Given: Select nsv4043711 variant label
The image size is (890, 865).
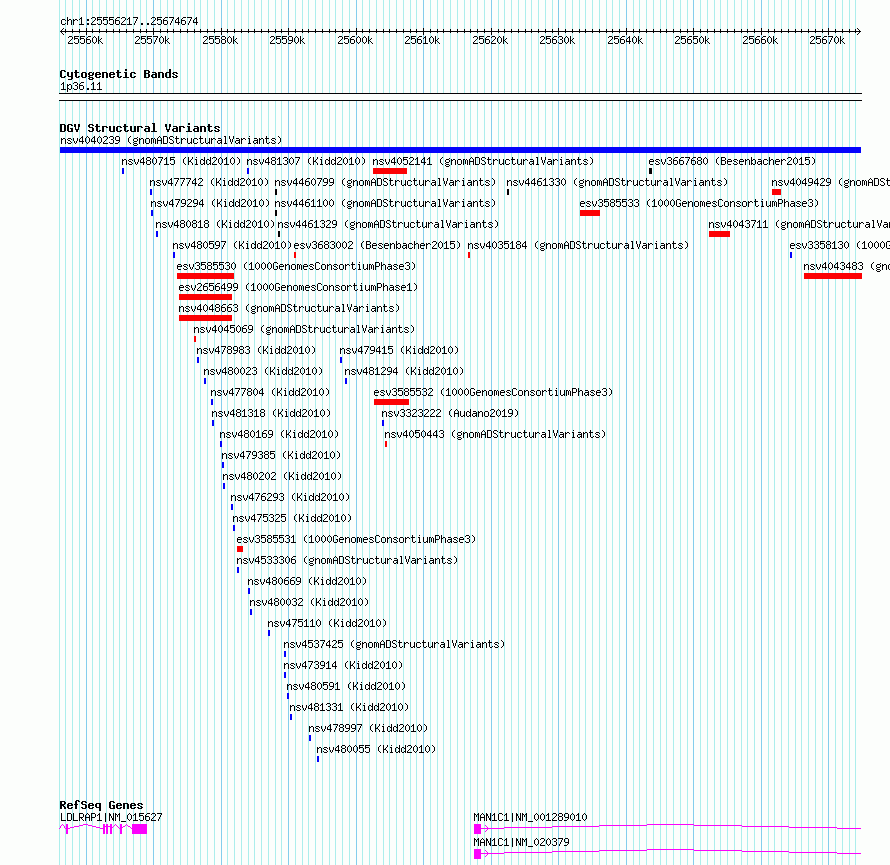Looking at the screenshot, I should (x=799, y=224).
